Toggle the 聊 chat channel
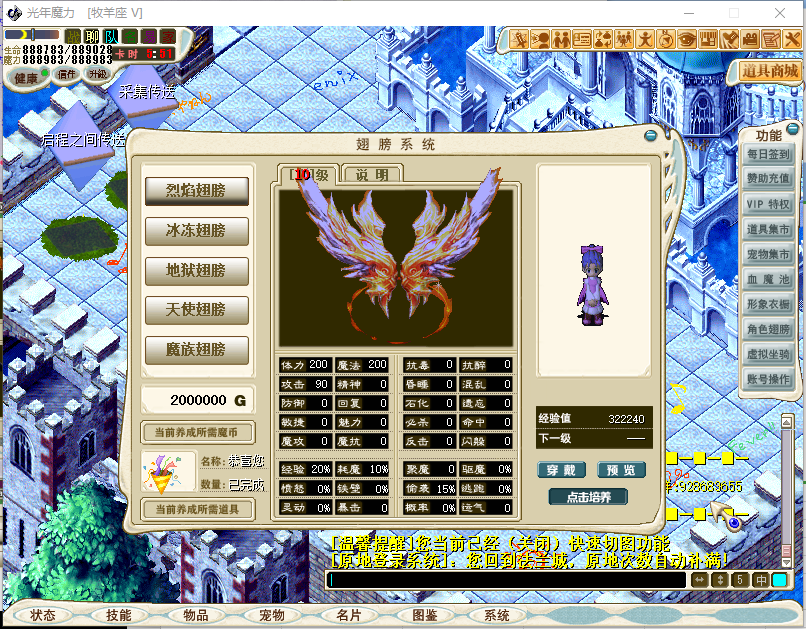The height and width of the screenshot is (629, 806). pyautogui.click(x=92, y=36)
